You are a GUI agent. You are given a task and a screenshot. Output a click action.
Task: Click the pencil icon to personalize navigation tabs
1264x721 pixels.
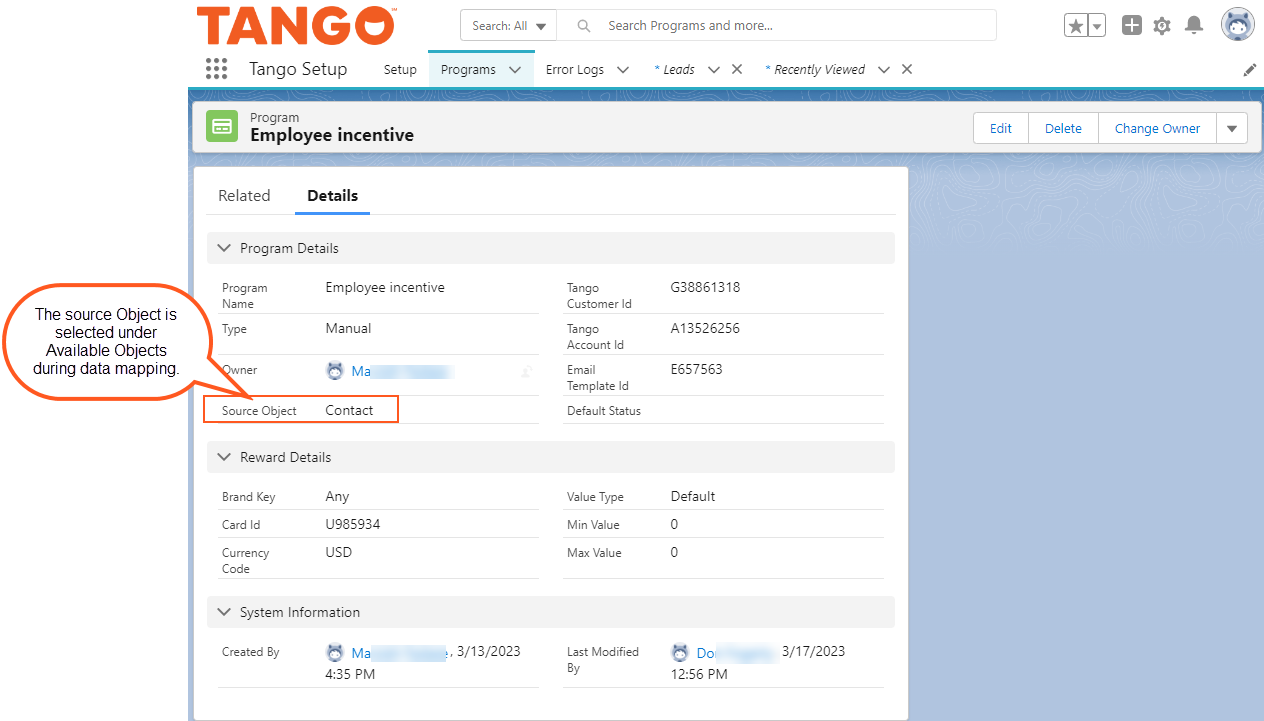1249,69
